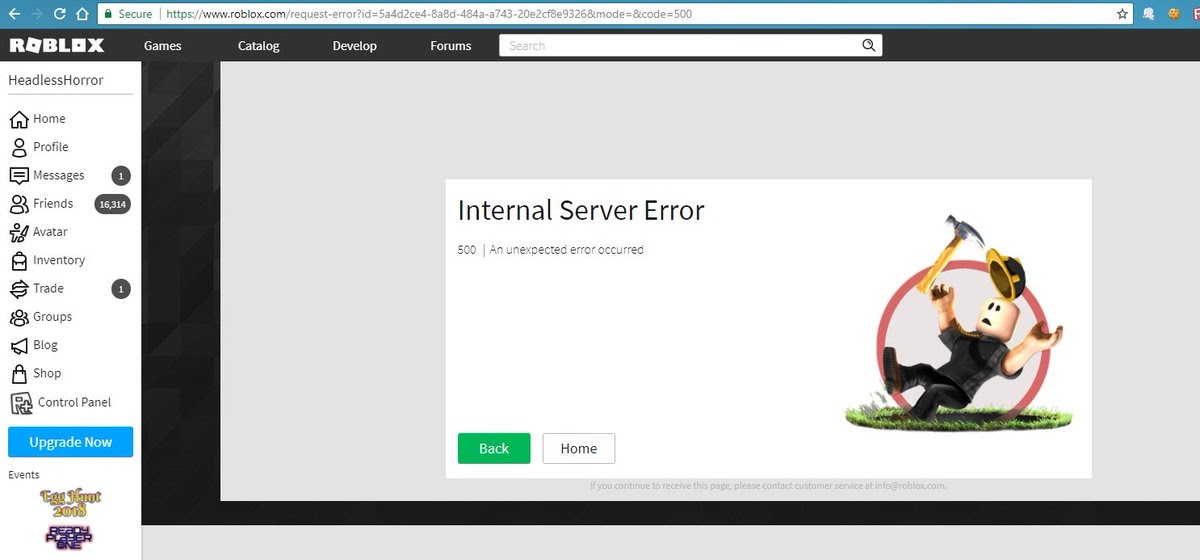Click the Trade arrows icon
The image size is (1200, 560).
tap(18, 288)
